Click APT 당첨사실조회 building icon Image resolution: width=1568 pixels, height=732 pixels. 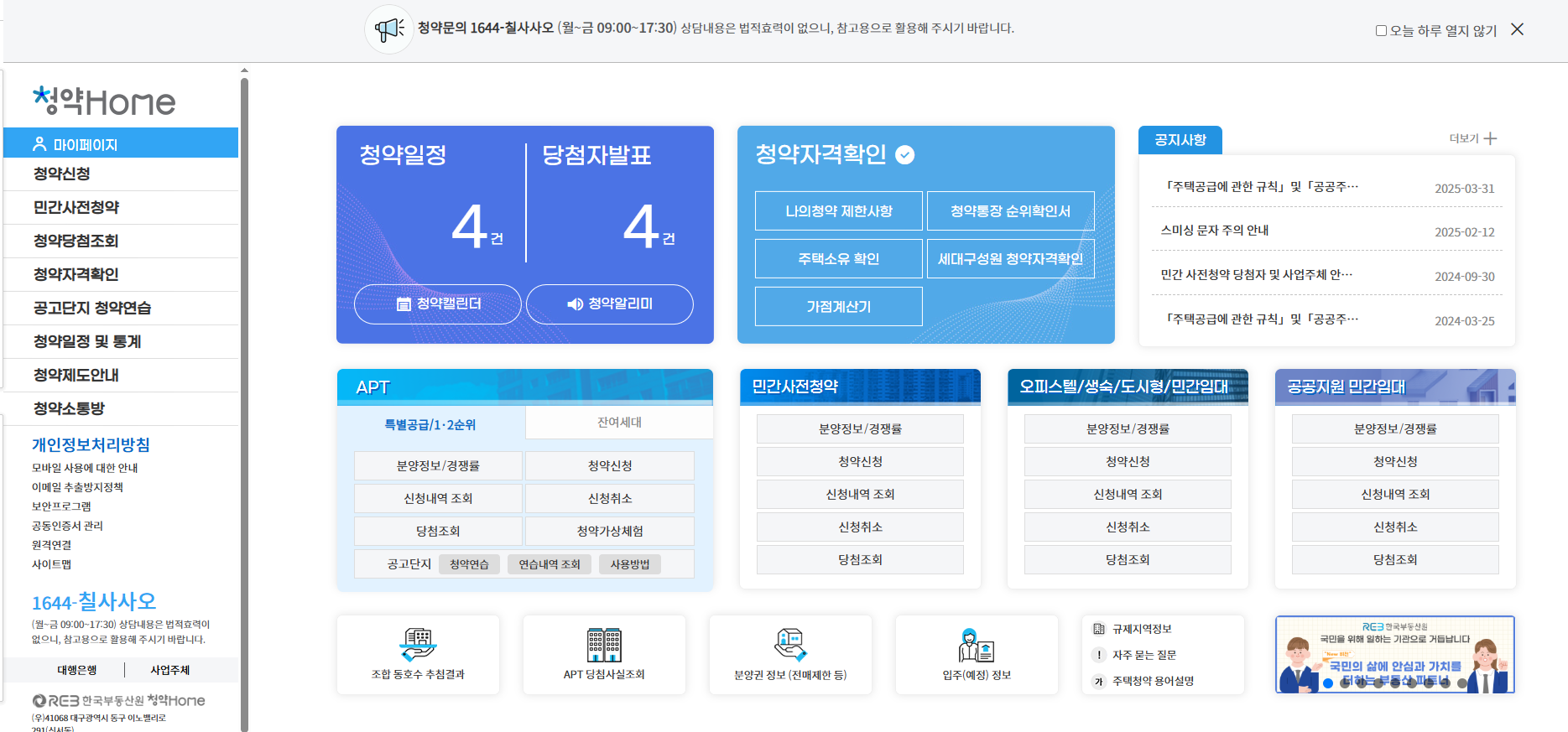[604, 645]
